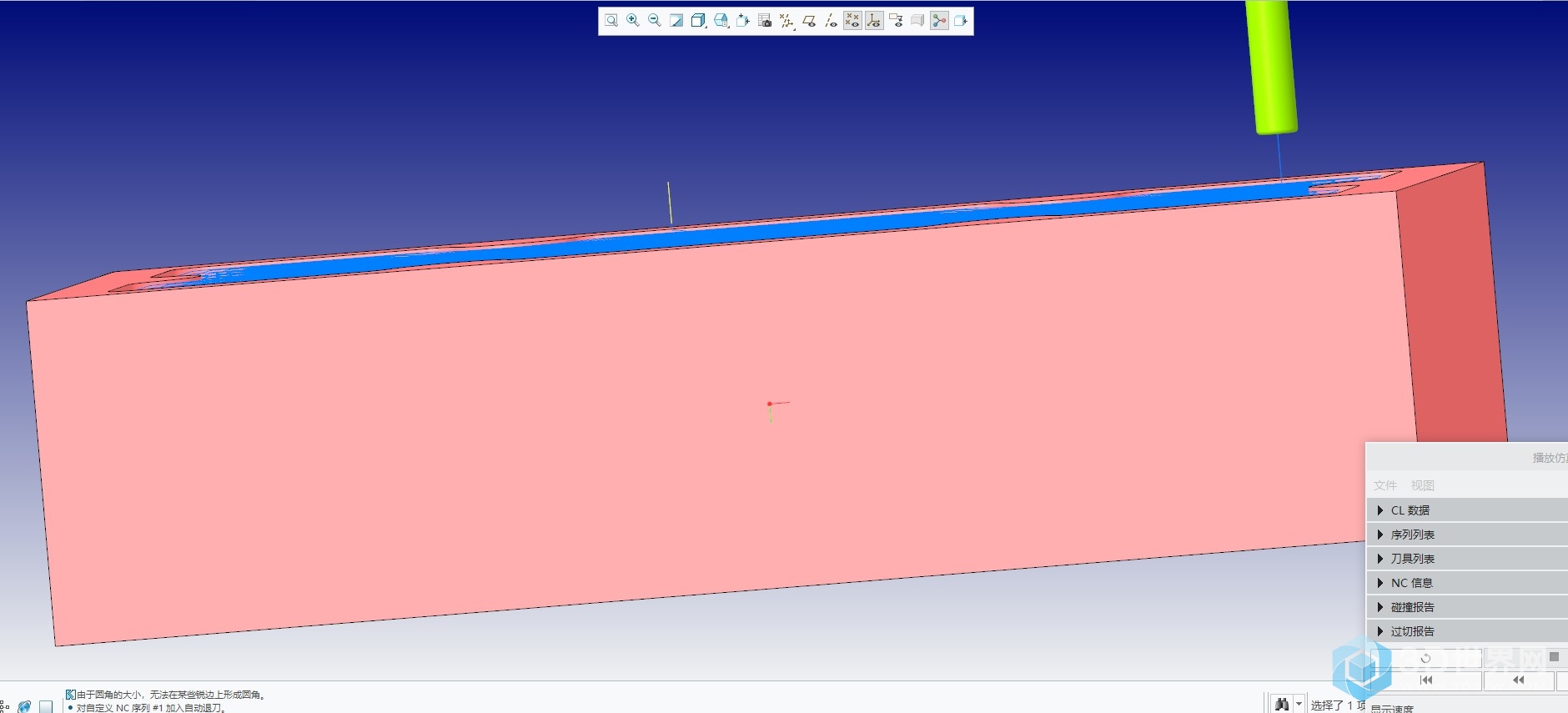
Task: Click the rewind-to-start playback button
Action: 1426,680
